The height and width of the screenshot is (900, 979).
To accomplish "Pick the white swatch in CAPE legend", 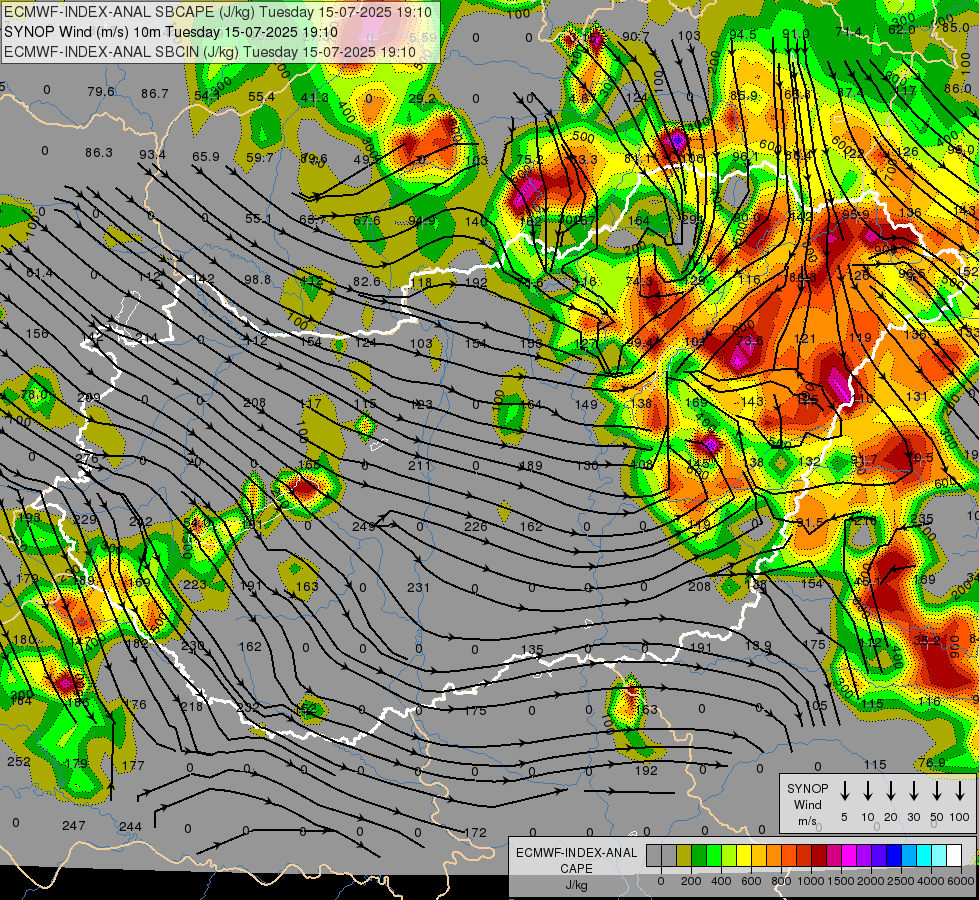I will tap(954, 855).
